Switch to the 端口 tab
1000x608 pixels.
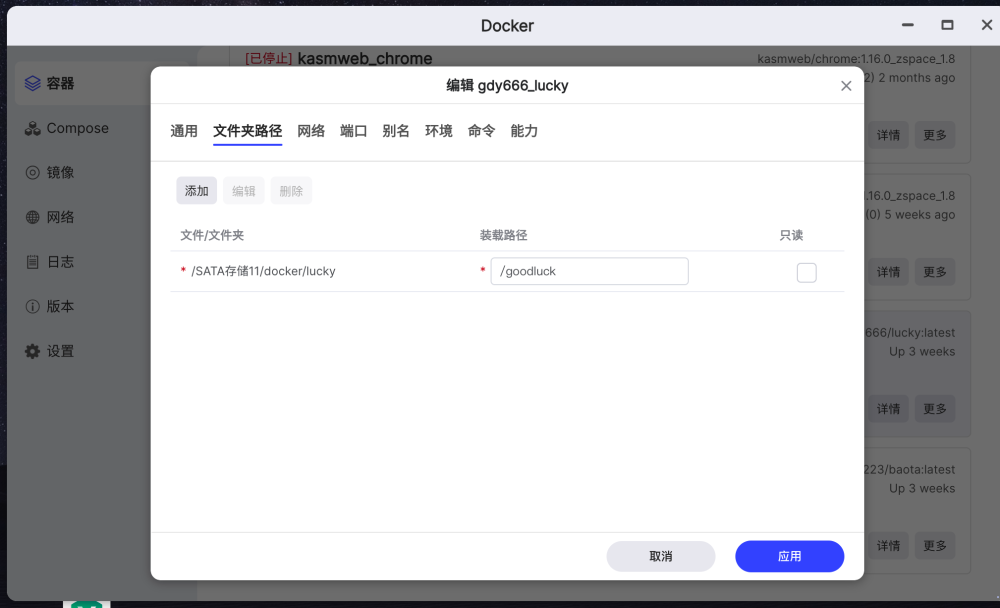tap(353, 131)
